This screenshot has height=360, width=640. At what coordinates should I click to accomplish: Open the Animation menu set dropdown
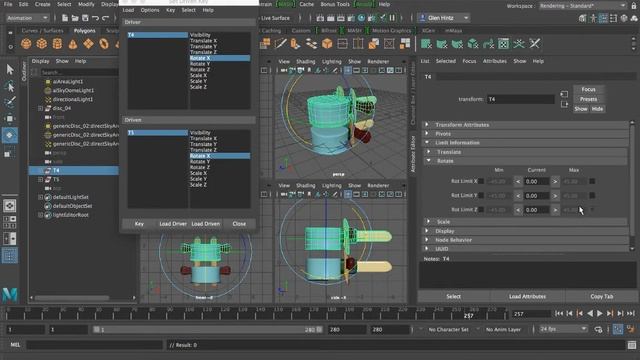click(27, 18)
